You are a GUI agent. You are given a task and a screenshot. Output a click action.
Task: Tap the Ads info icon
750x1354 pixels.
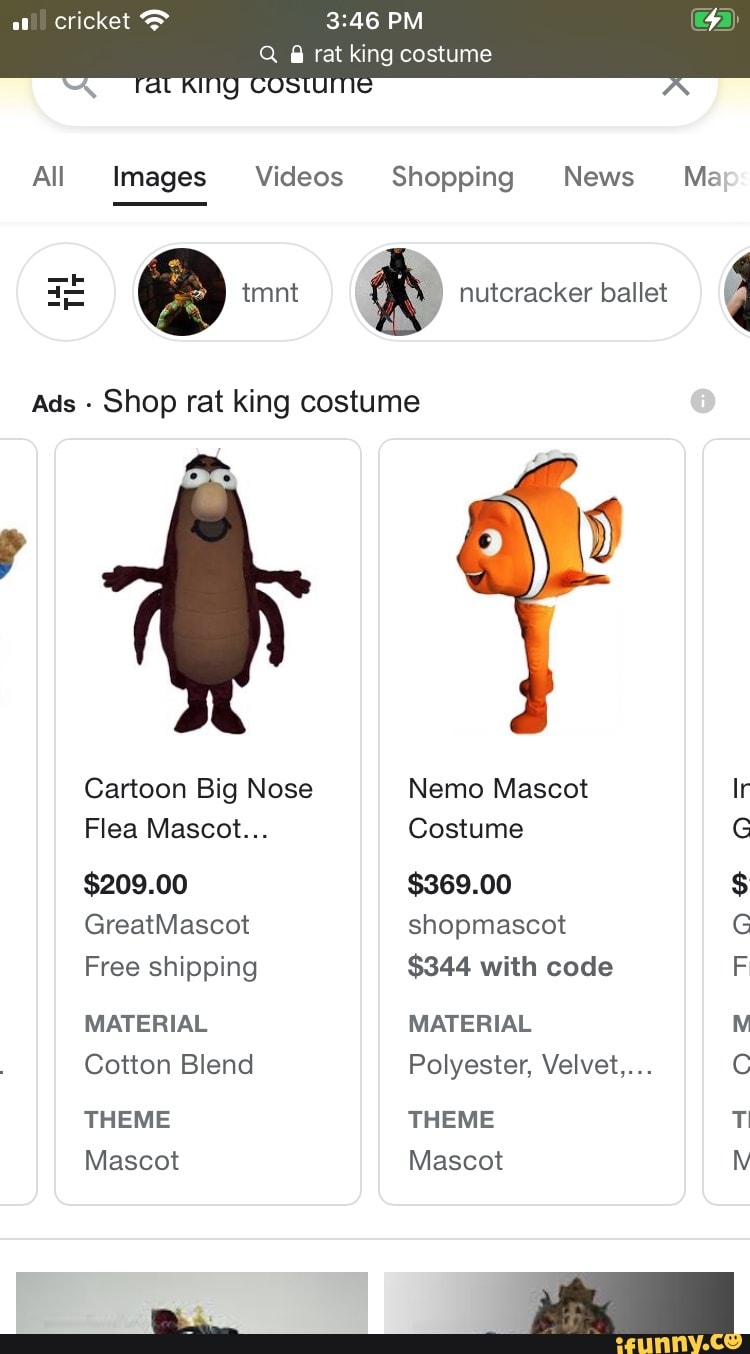[703, 401]
